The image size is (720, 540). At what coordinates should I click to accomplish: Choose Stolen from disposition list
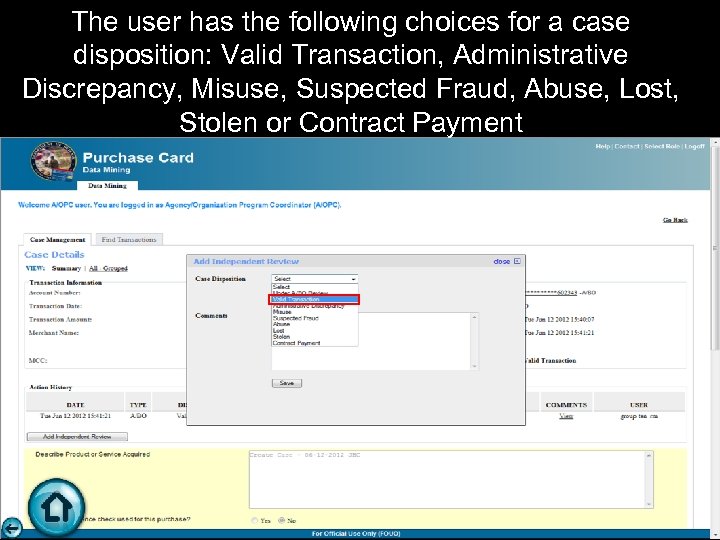click(315, 337)
